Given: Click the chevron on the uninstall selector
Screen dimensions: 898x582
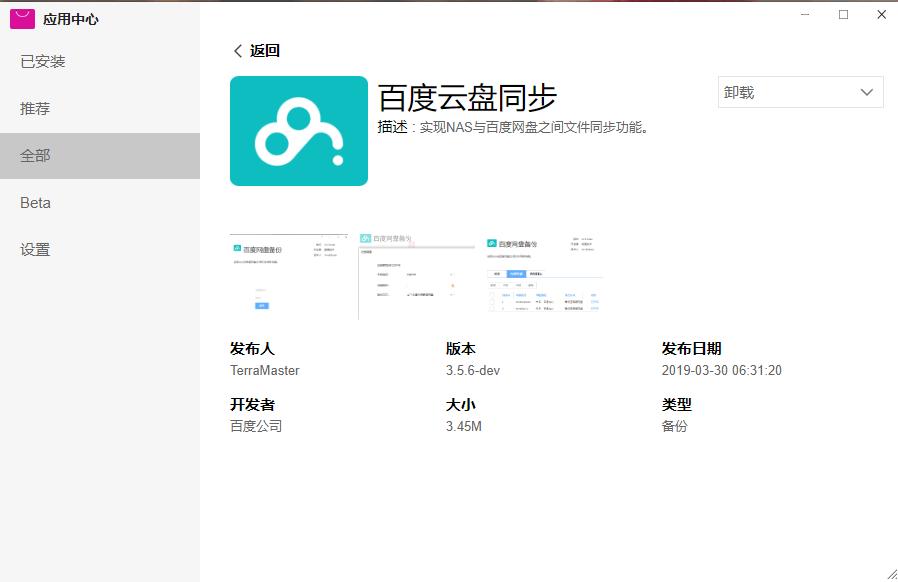Looking at the screenshot, I should (866, 92).
